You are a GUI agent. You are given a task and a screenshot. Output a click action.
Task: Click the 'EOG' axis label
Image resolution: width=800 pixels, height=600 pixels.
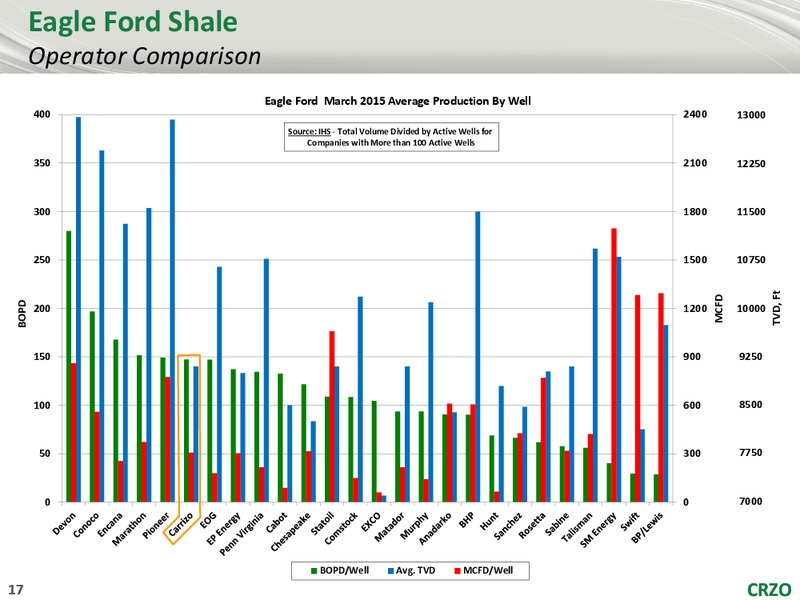coord(208,519)
